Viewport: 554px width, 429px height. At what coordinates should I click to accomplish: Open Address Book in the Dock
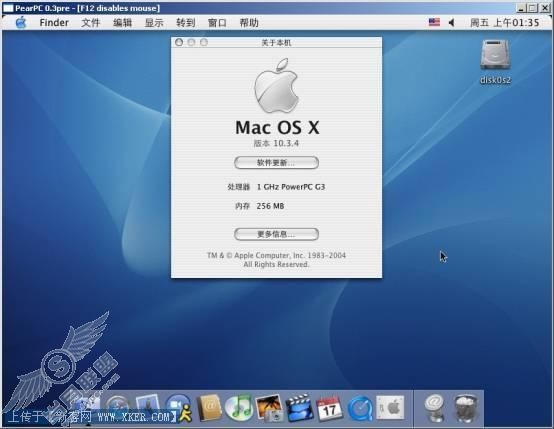(209, 408)
